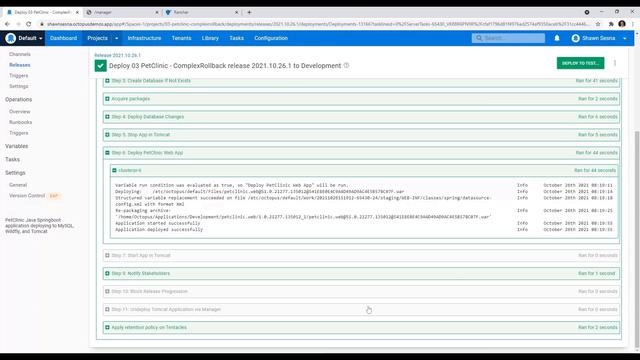Open the Tenants menu
Image resolution: width=640 pixels, height=360 pixels.
coord(181,38)
